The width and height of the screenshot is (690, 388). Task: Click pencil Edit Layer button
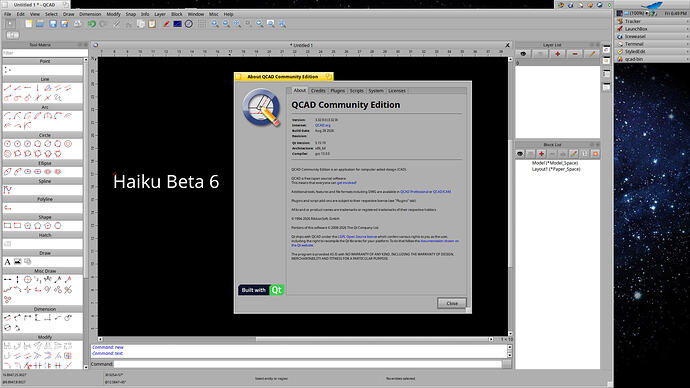tap(592, 54)
